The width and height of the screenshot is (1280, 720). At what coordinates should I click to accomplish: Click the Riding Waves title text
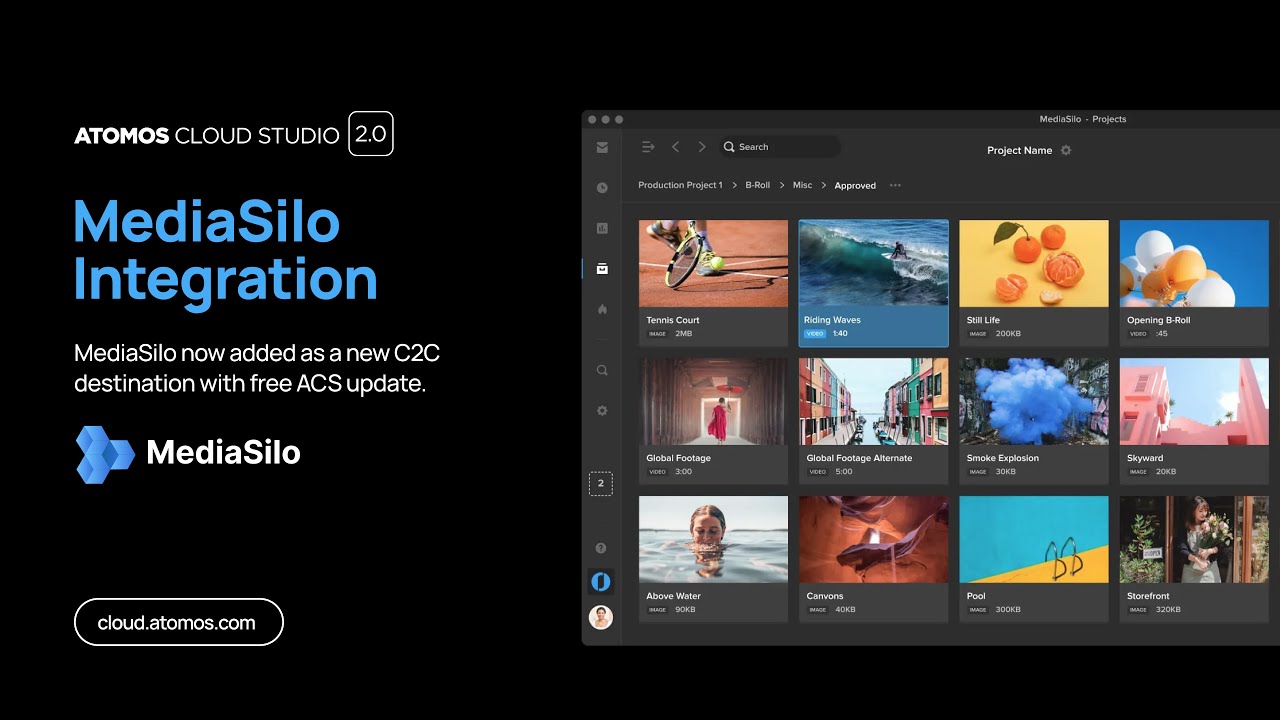(832, 320)
